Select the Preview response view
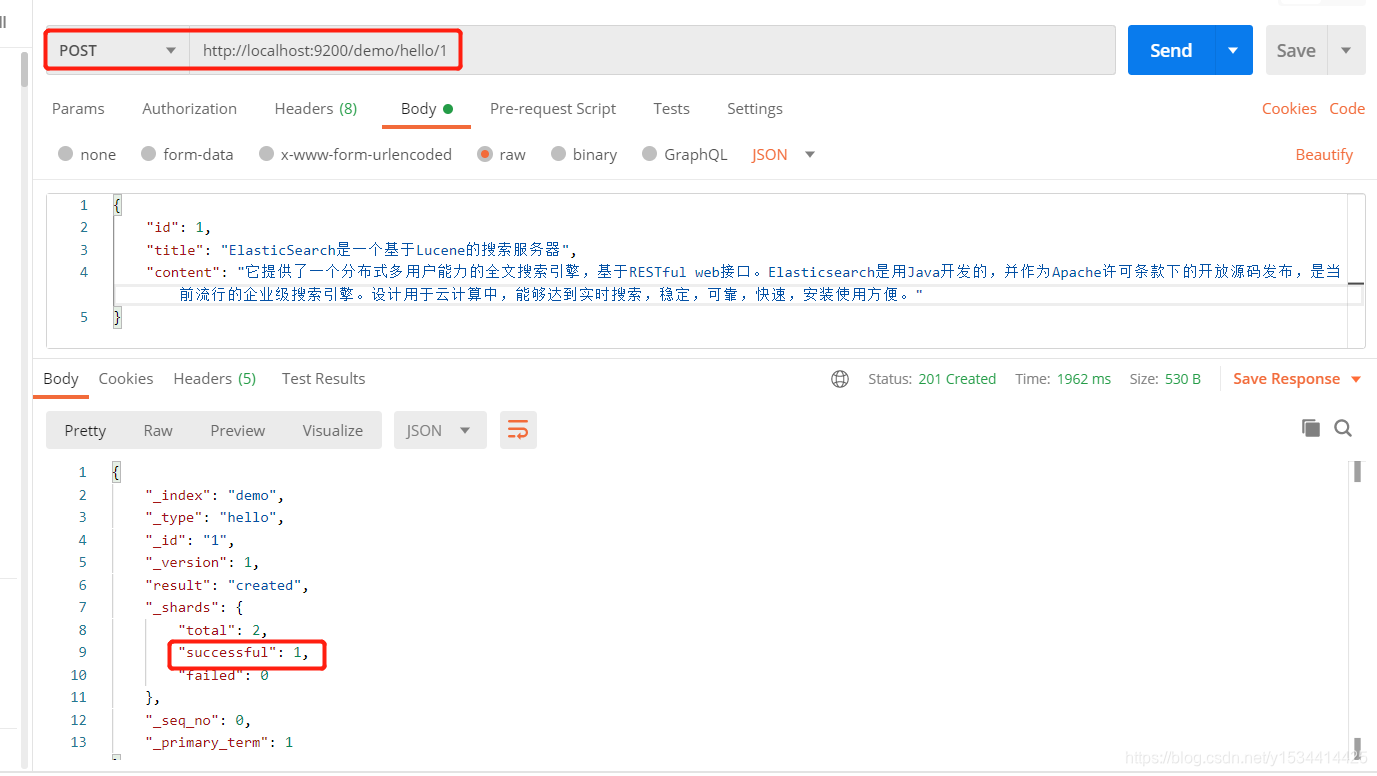The image size is (1377, 776). pyautogui.click(x=238, y=430)
